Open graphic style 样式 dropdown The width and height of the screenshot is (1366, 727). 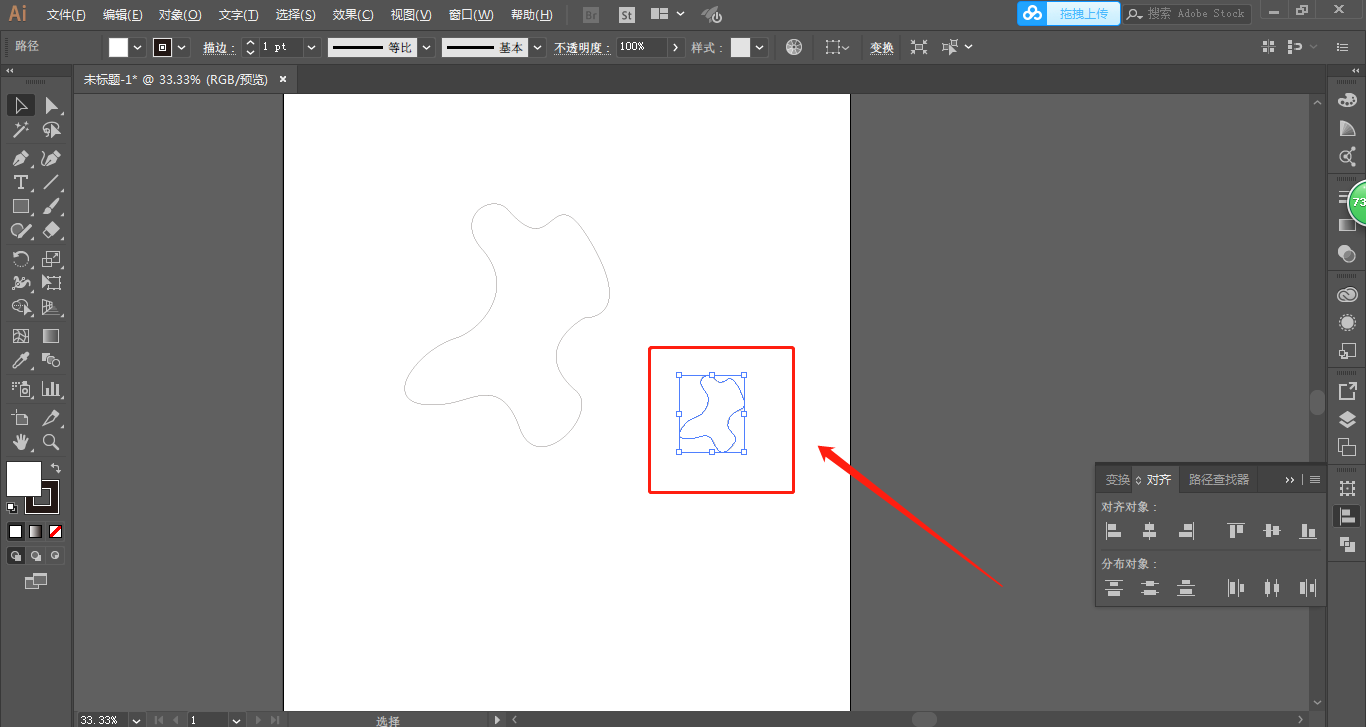(x=760, y=47)
